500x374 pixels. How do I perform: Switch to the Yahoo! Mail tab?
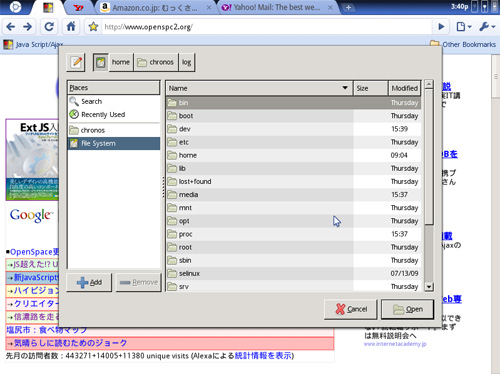277,7
